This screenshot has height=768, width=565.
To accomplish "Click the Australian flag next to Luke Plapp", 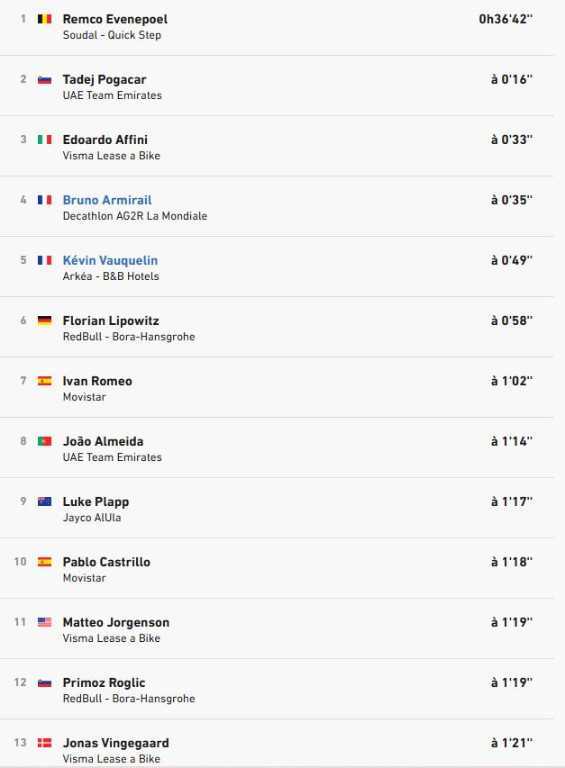I will (x=45, y=502).
